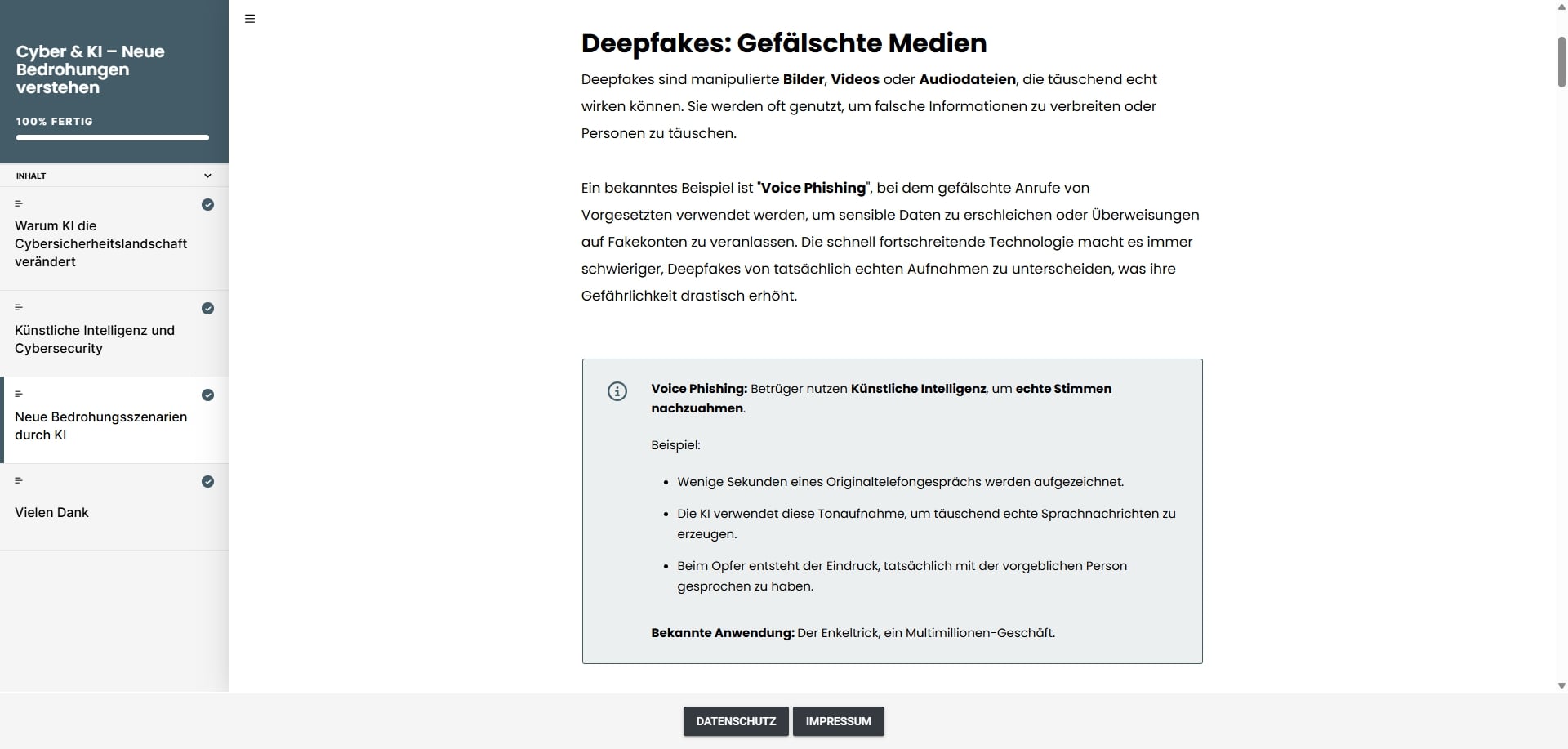The height and width of the screenshot is (749, 1568).
Task: Select the 'Neue Bedrohungsszenarien durch KI' lesson
Action: 100,426
